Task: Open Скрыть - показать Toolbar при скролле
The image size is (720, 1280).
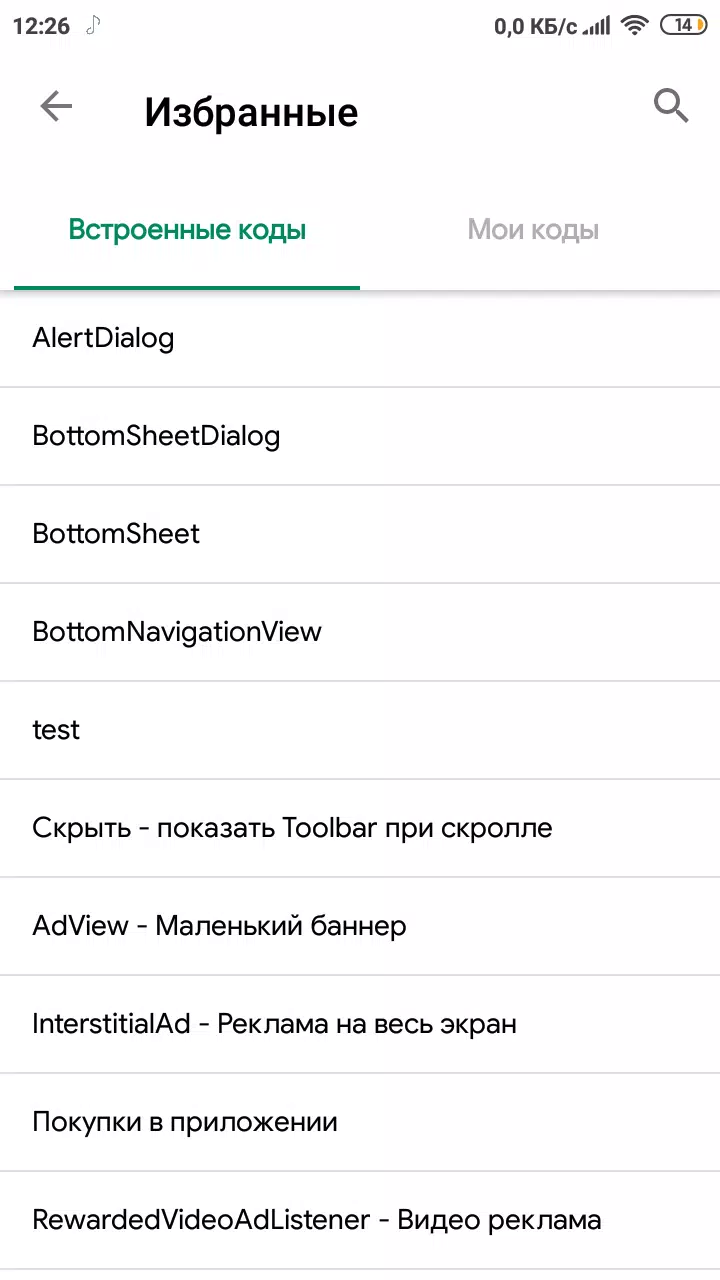Action: click(x=360, y=828)
